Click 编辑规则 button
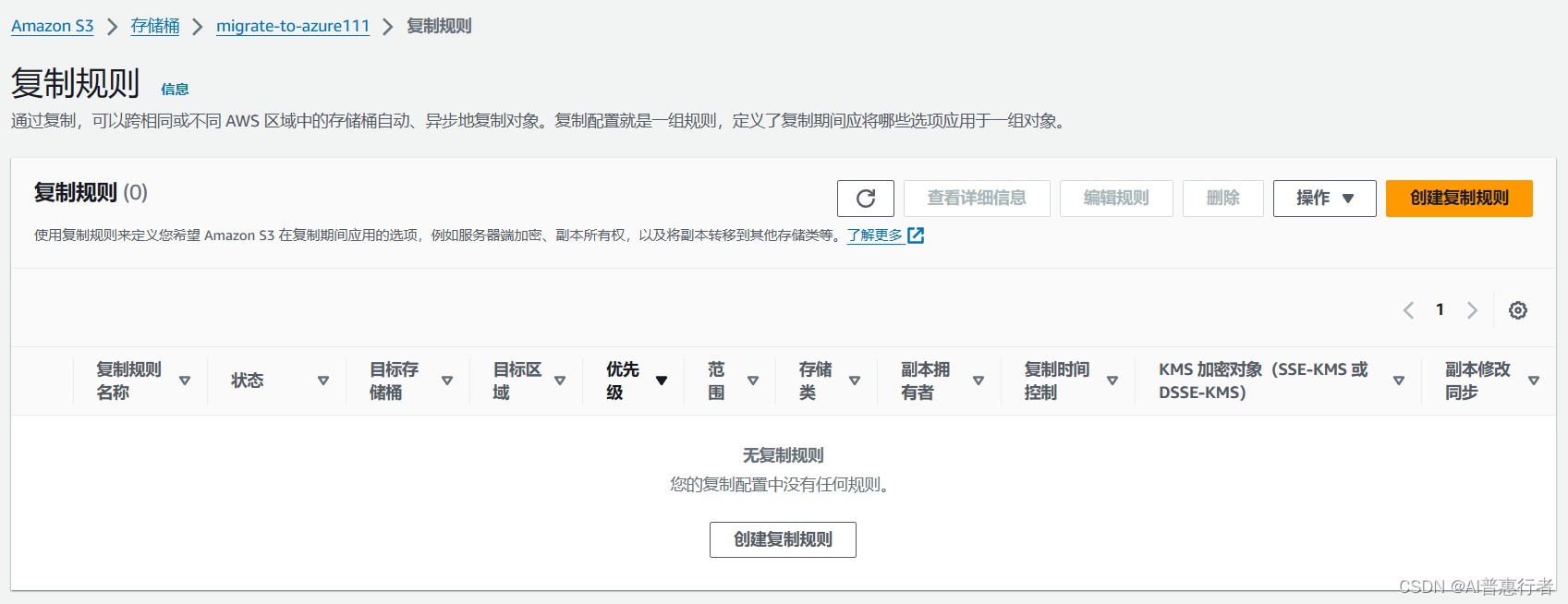The height and width of the screenshot is (604, 1568). tap(1116, 199)
